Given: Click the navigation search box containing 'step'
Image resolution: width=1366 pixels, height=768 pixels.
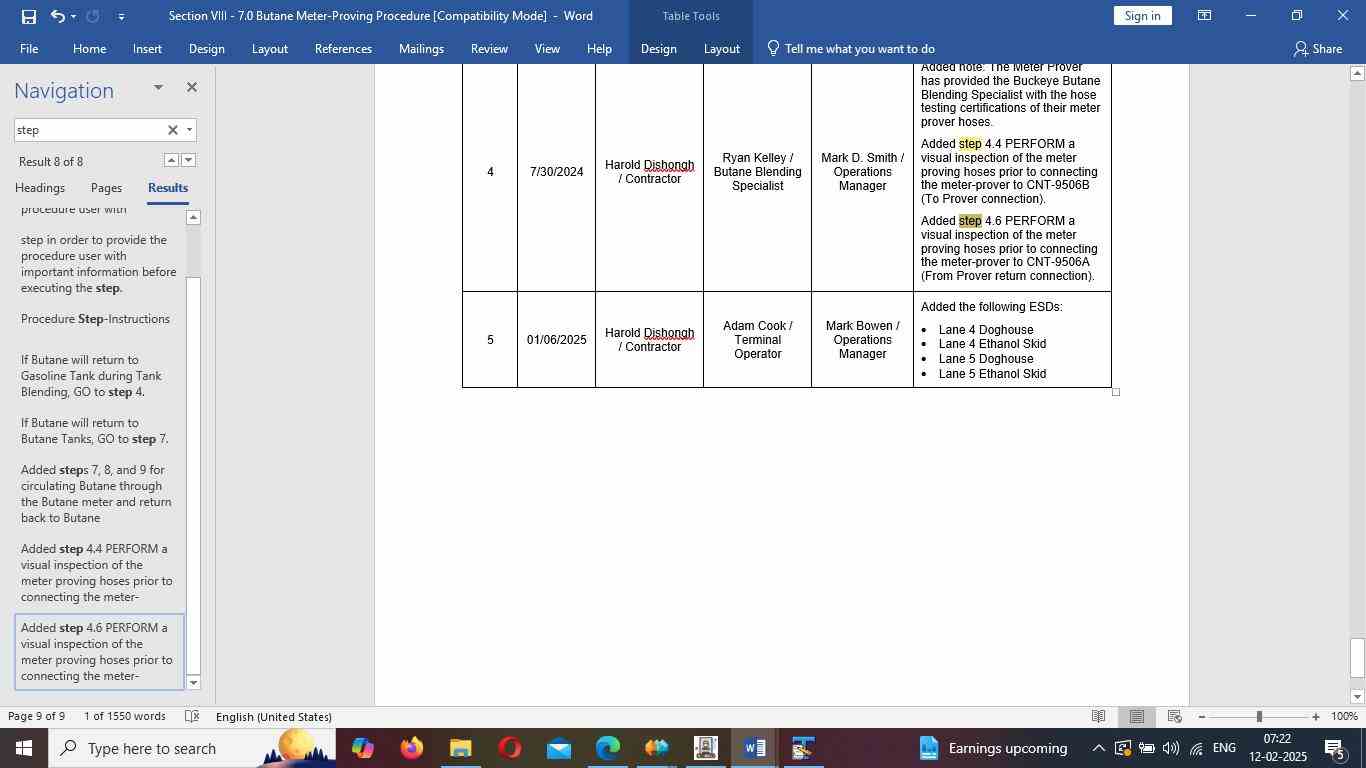Looking at the screenshot, I should pos(88,130).
